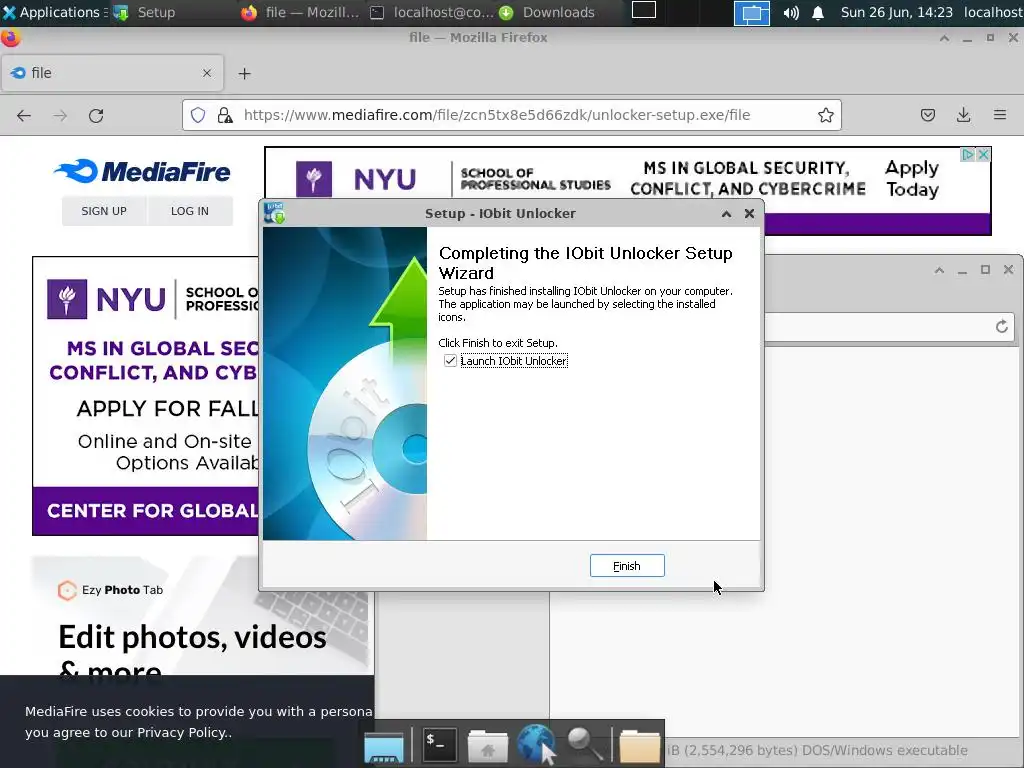Click the SIGN UP button on MediaFire

[104, 211]
